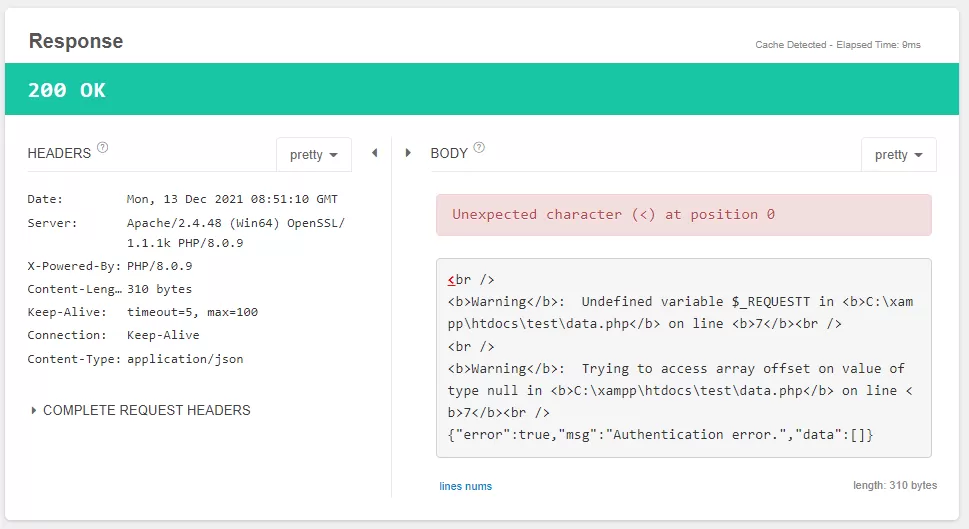Click the Response heading
Image resolution: width=969 pixels, height=529 pixels.
[x=76, y=41]
